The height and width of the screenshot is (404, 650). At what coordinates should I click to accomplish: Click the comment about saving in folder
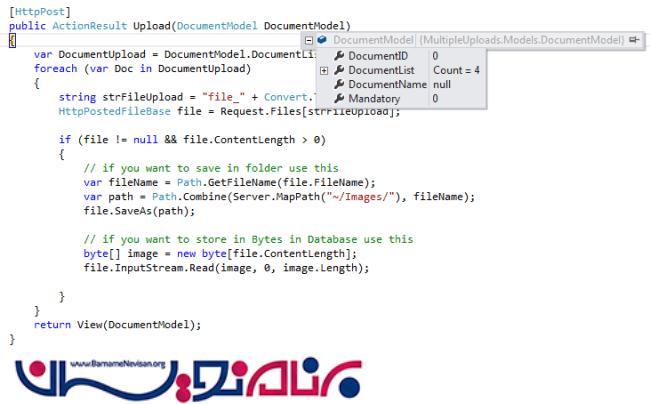(x=211, y=168)
